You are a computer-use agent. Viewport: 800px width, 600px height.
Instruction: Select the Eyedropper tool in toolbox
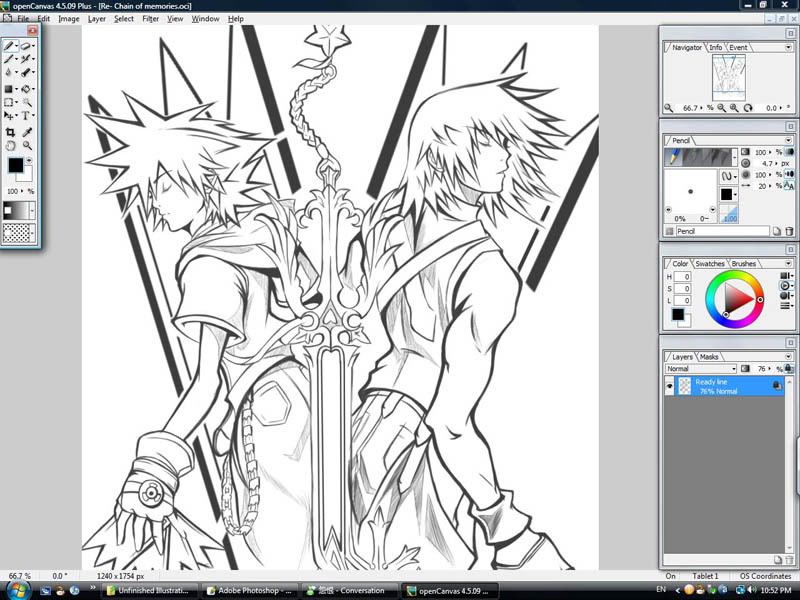tap(27, 132)
